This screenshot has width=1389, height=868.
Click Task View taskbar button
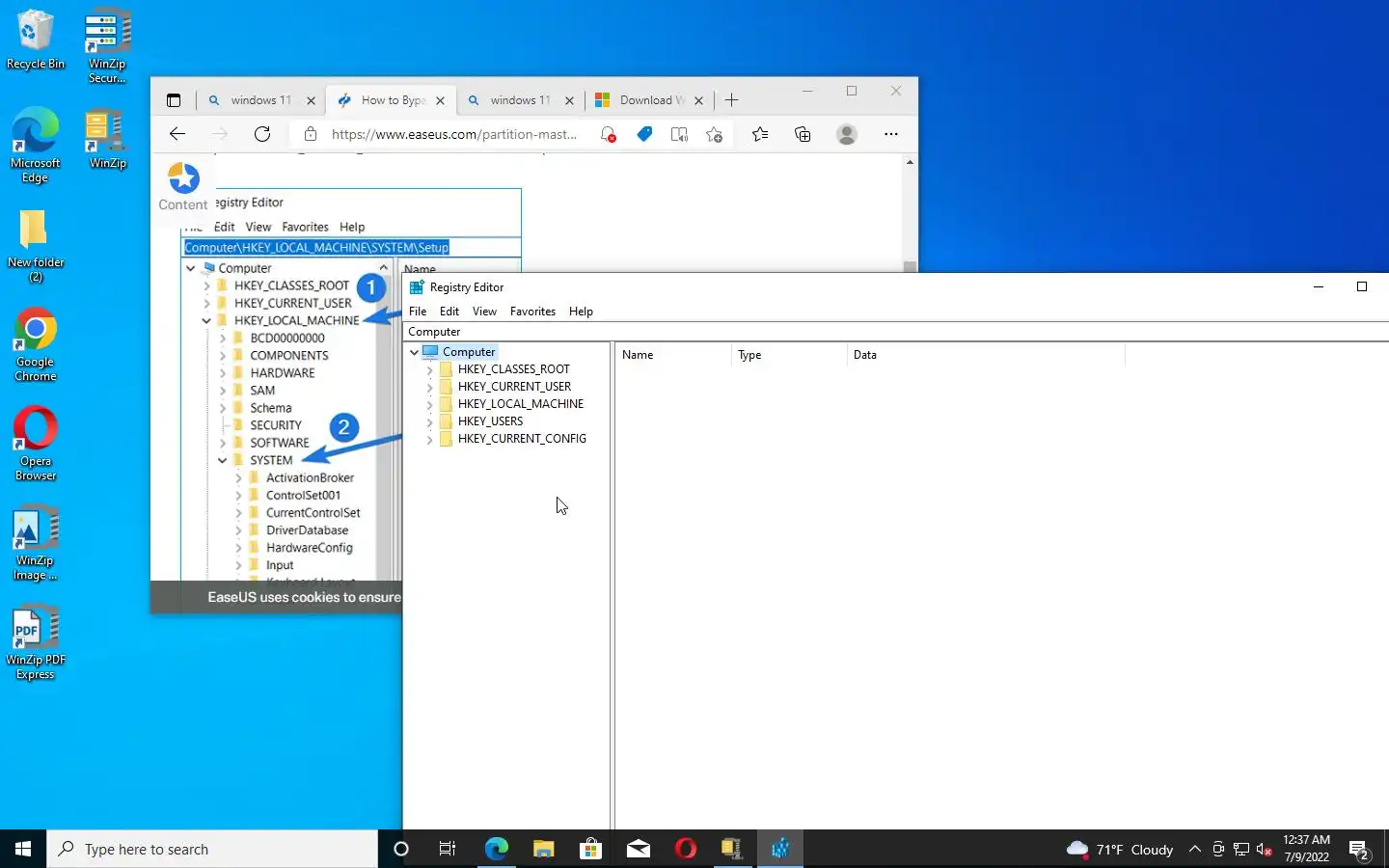[448, 849]
